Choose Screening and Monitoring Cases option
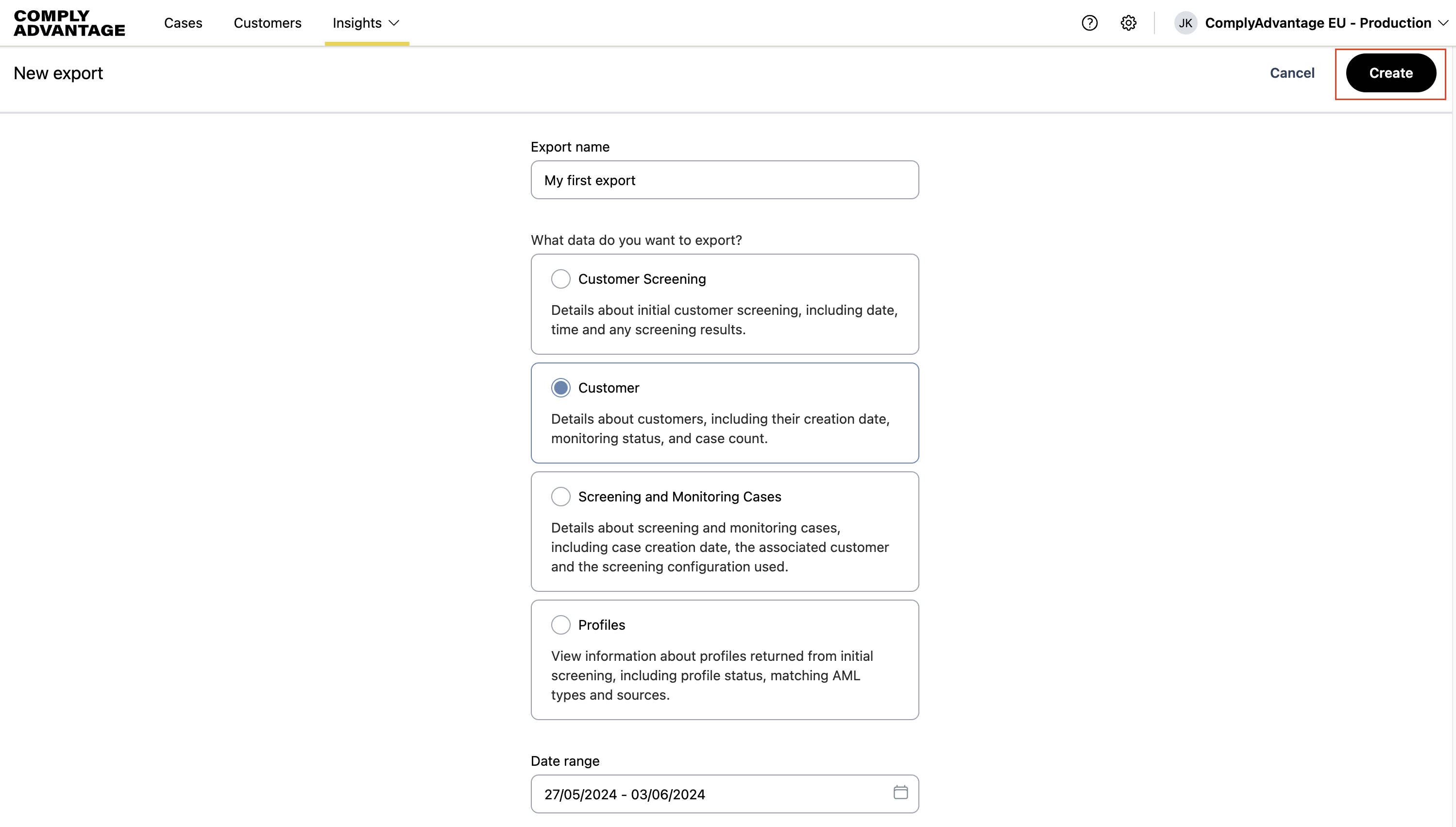Screen dimensions: 1456x827 [x=561, y=497]
